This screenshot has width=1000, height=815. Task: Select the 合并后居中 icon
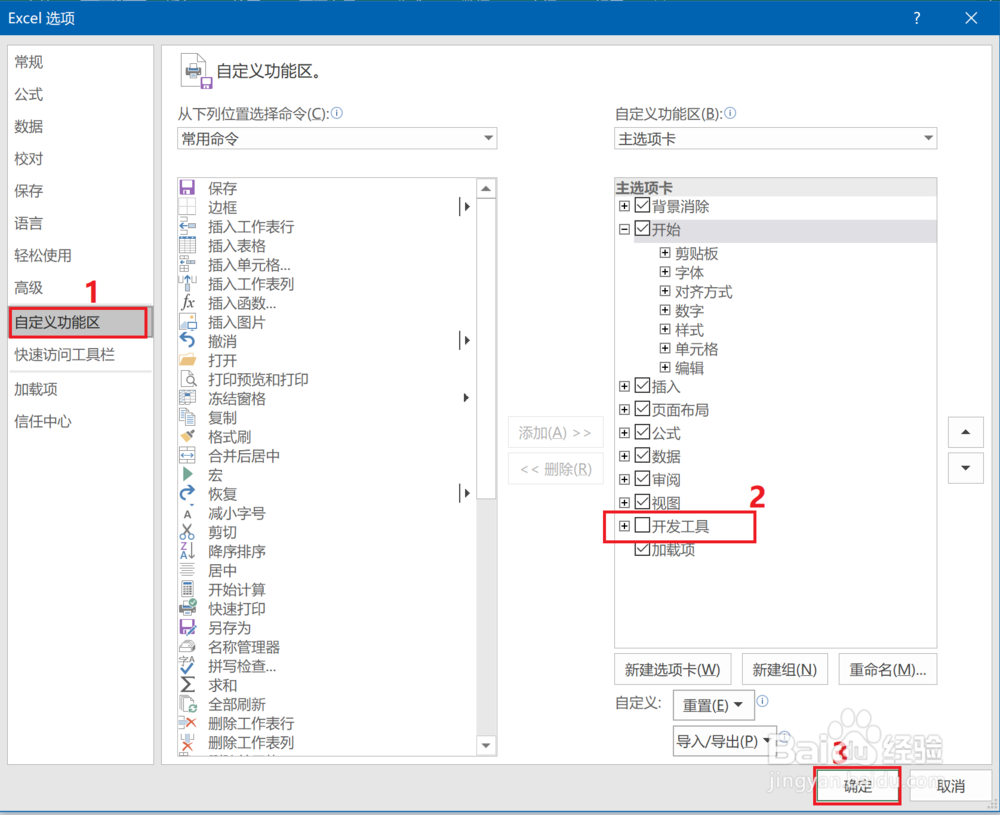pyautogui.click(x=187, y=455)
